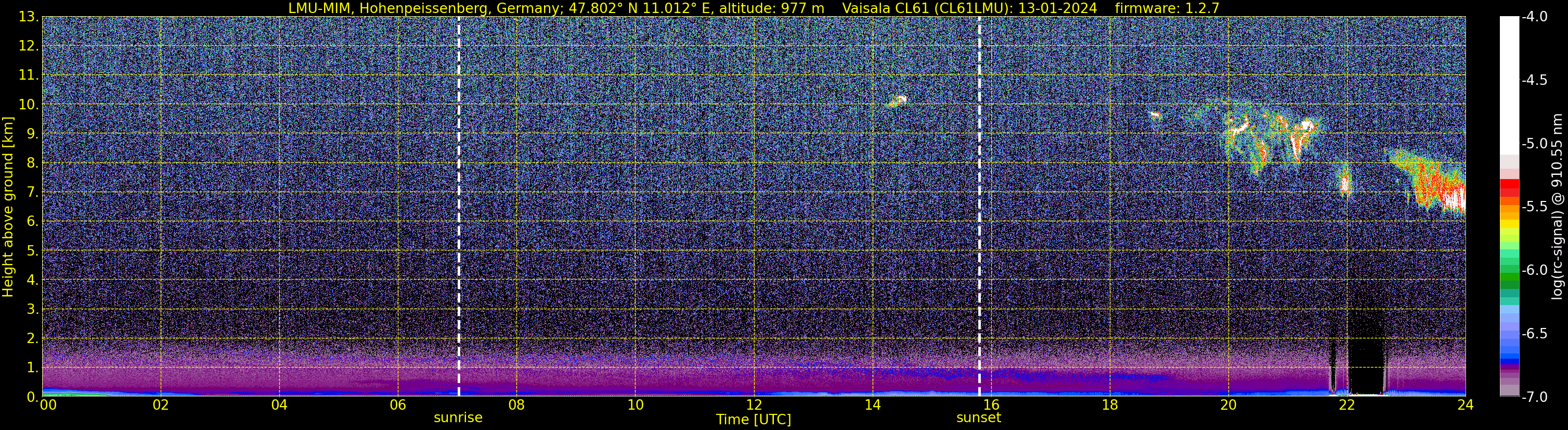Click the '04' time axis tick label
This screenshot has width=1568, height=430.
pyautogui.click(x=279, y=405)
